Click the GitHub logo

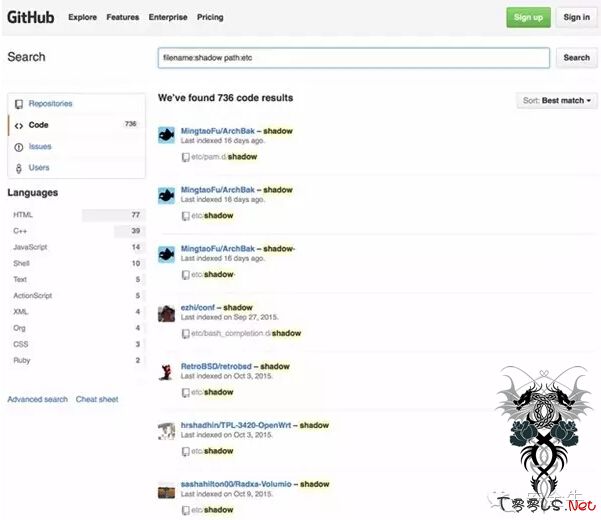pos(31,17)
